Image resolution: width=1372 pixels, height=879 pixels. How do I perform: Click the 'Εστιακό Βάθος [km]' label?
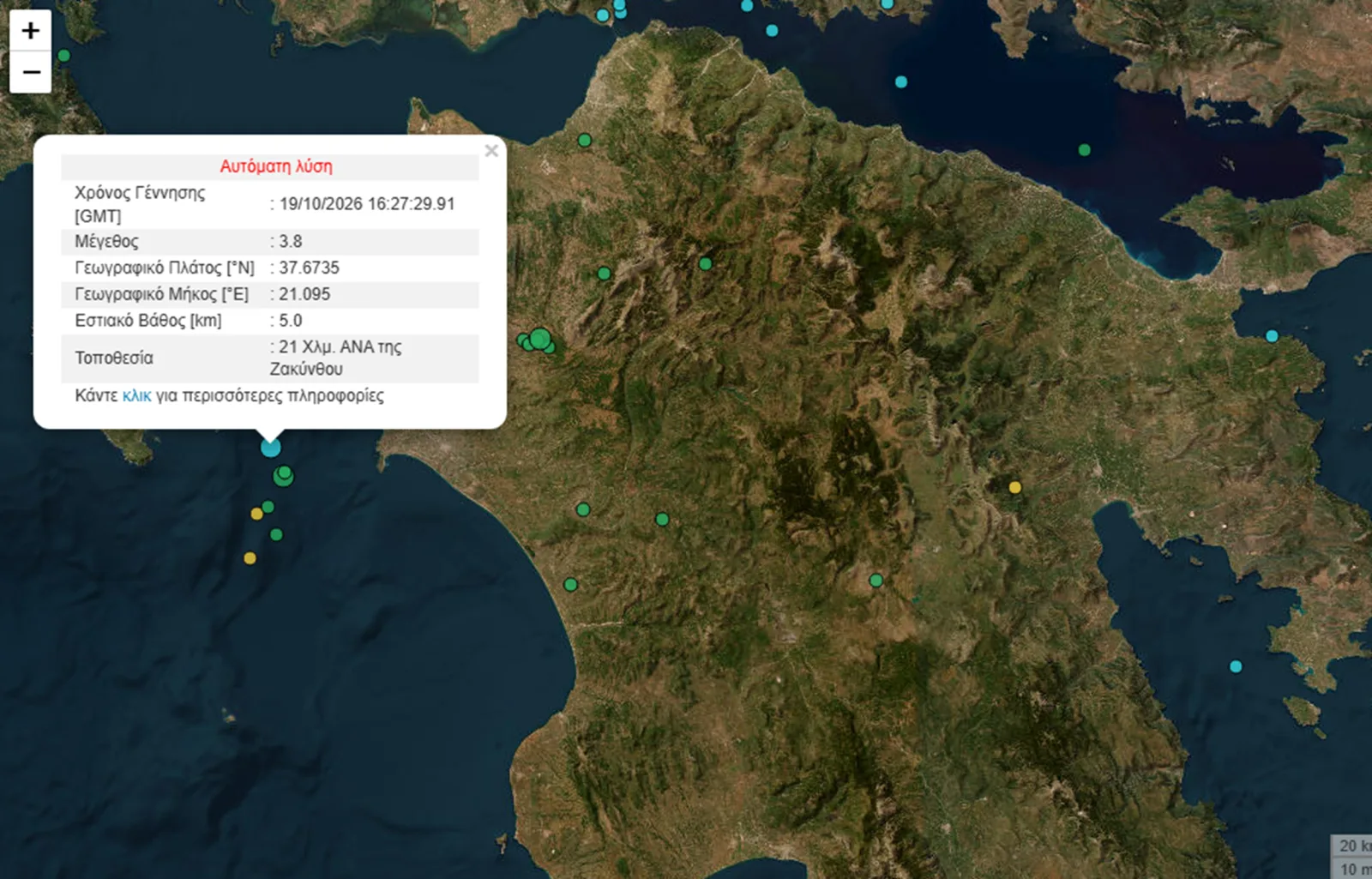(x=148, y=321)
